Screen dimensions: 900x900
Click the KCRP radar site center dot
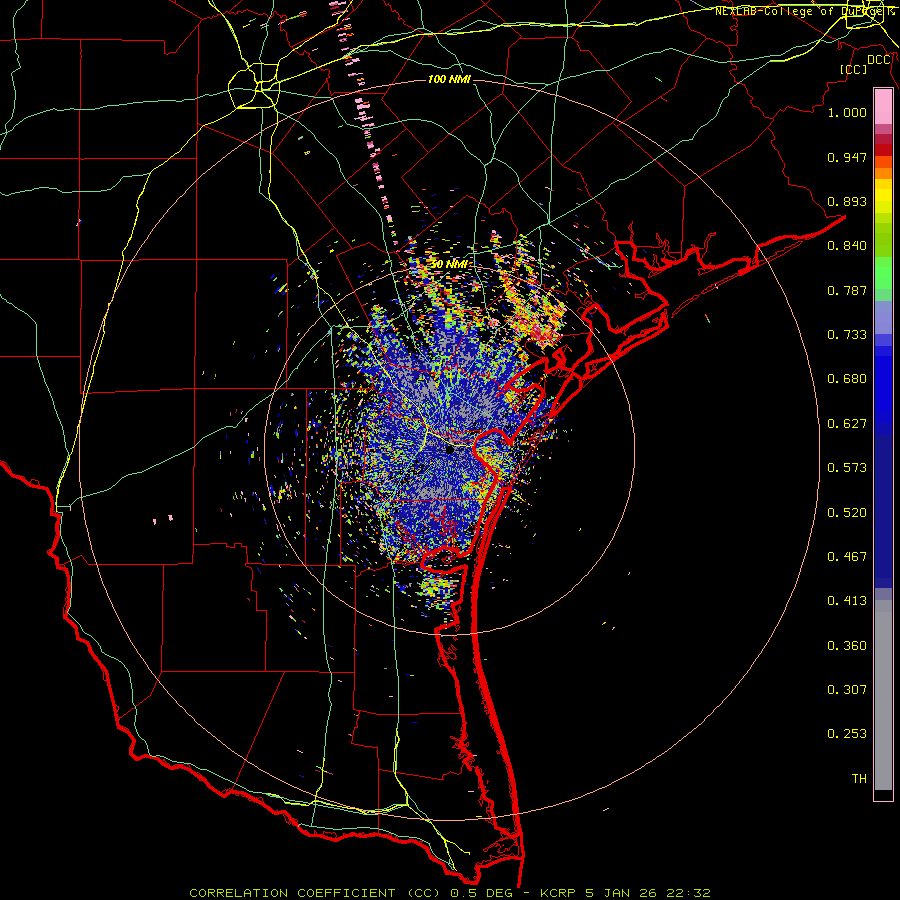450,449
